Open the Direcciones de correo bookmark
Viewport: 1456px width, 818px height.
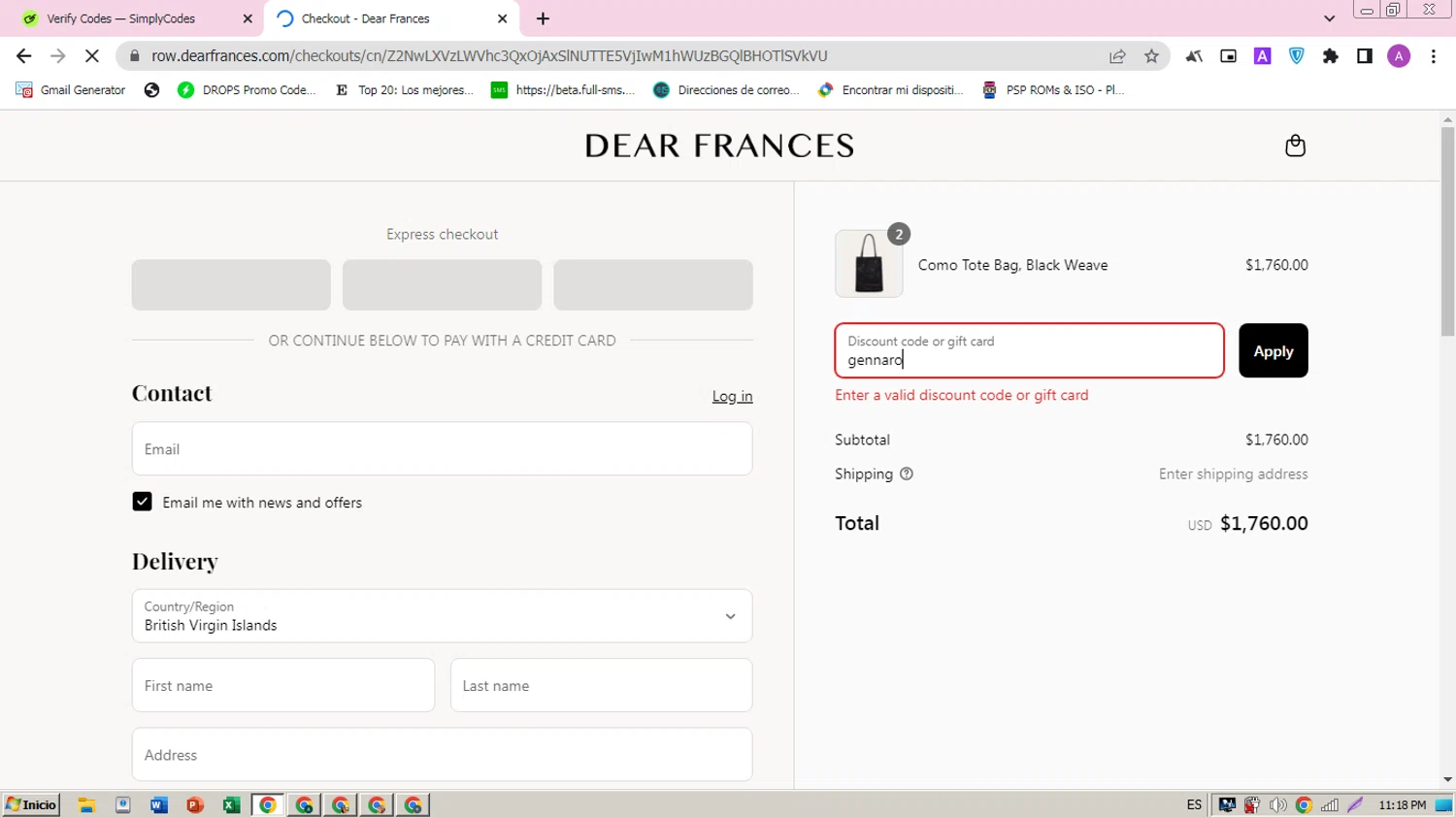point(726,90)
